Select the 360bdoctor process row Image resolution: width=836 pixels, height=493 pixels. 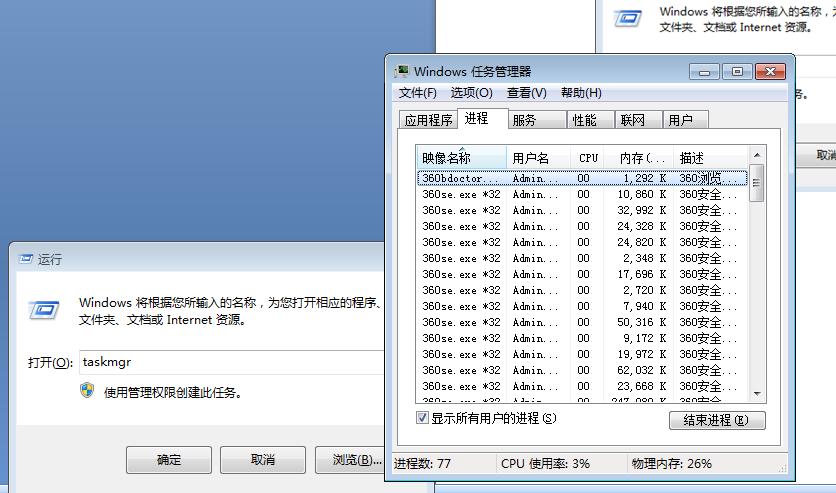click(x=582, y=178)
